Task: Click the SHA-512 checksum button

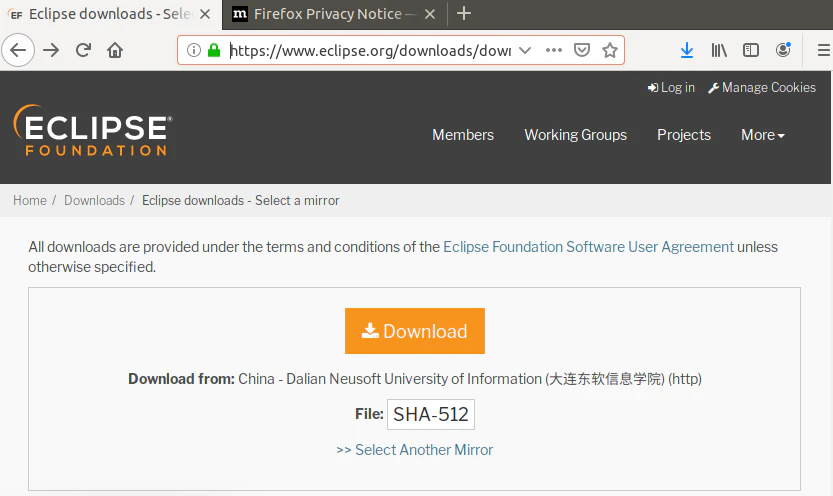Action: pos(431,414)
